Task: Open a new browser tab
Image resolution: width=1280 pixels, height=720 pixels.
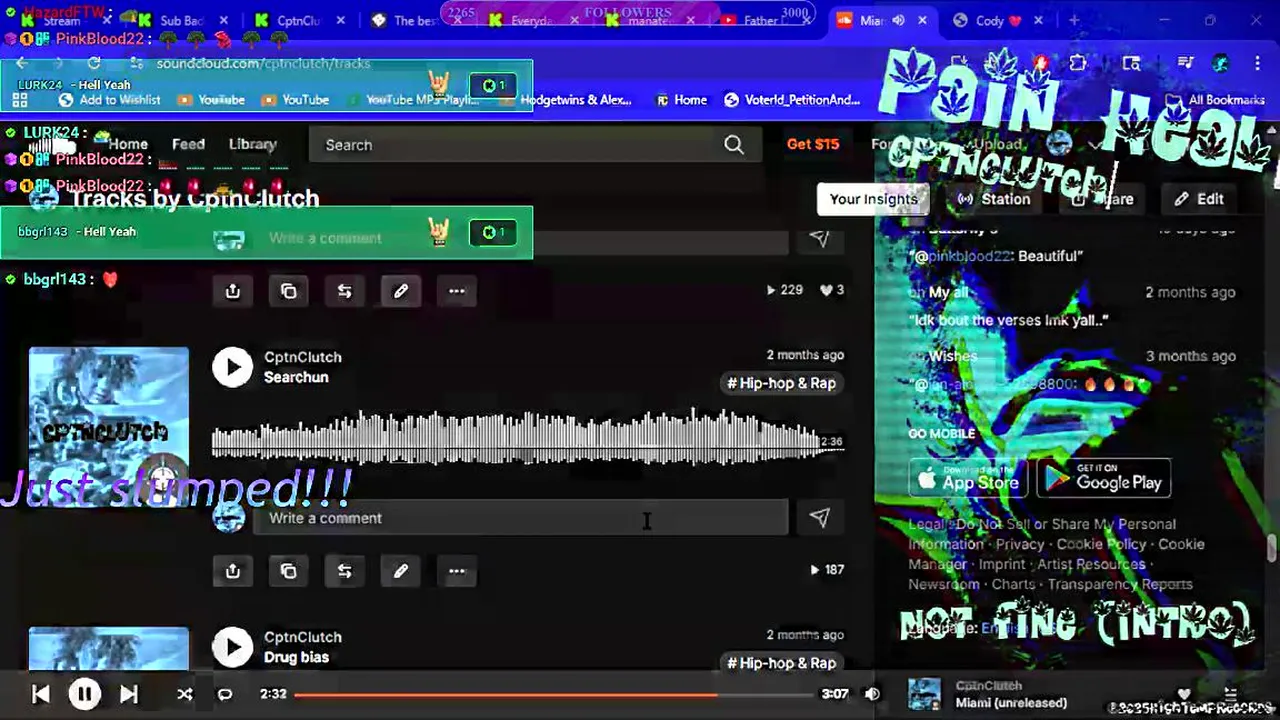Action: click(x=1074, y=20)
